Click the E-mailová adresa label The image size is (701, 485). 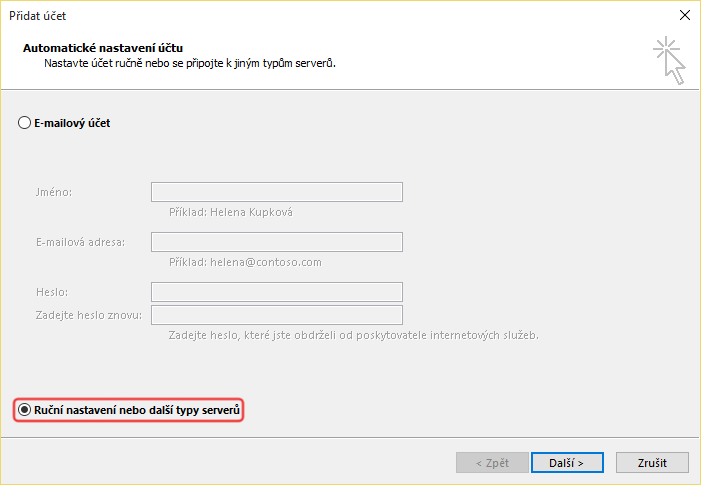[79, 242]
